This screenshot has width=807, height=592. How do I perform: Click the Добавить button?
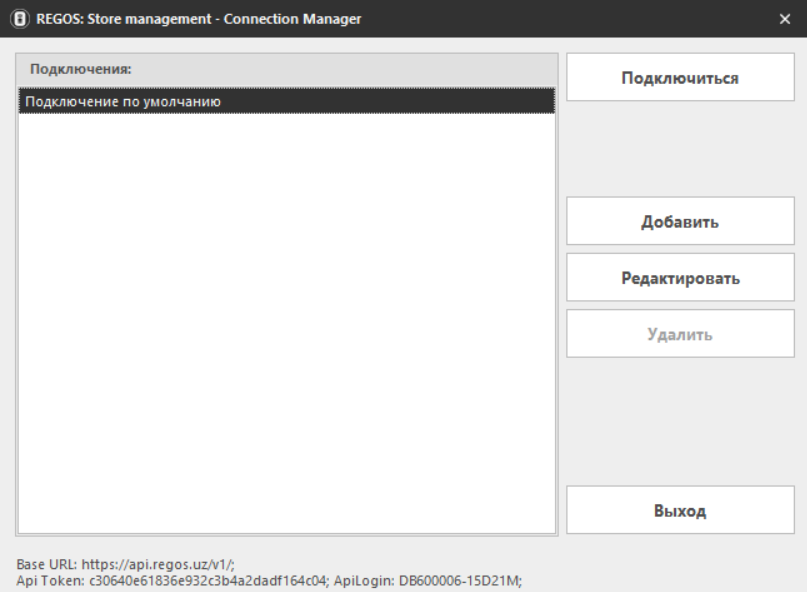coord(680,222)
